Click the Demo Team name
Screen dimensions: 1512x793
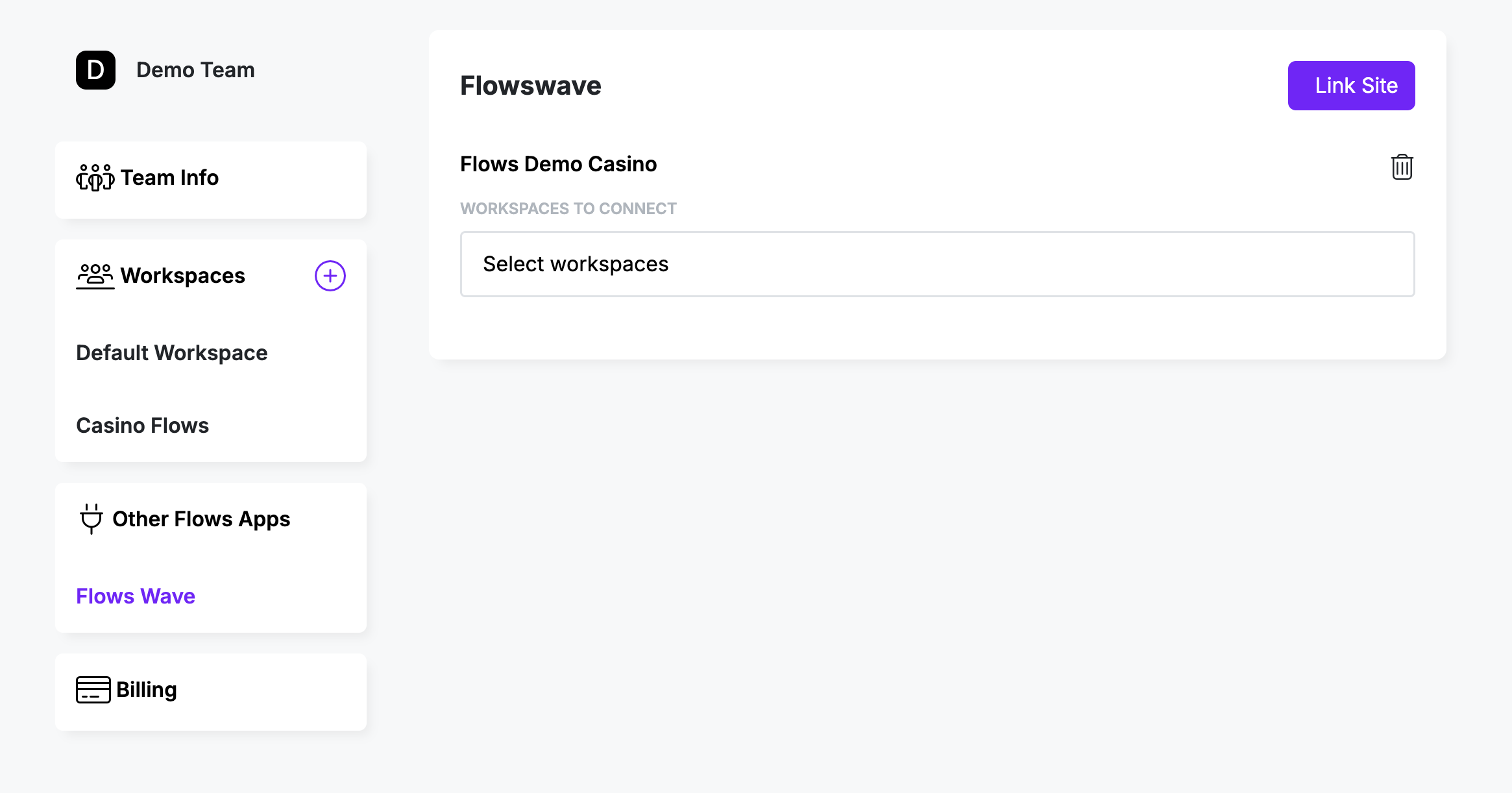(x=195, y=70)
